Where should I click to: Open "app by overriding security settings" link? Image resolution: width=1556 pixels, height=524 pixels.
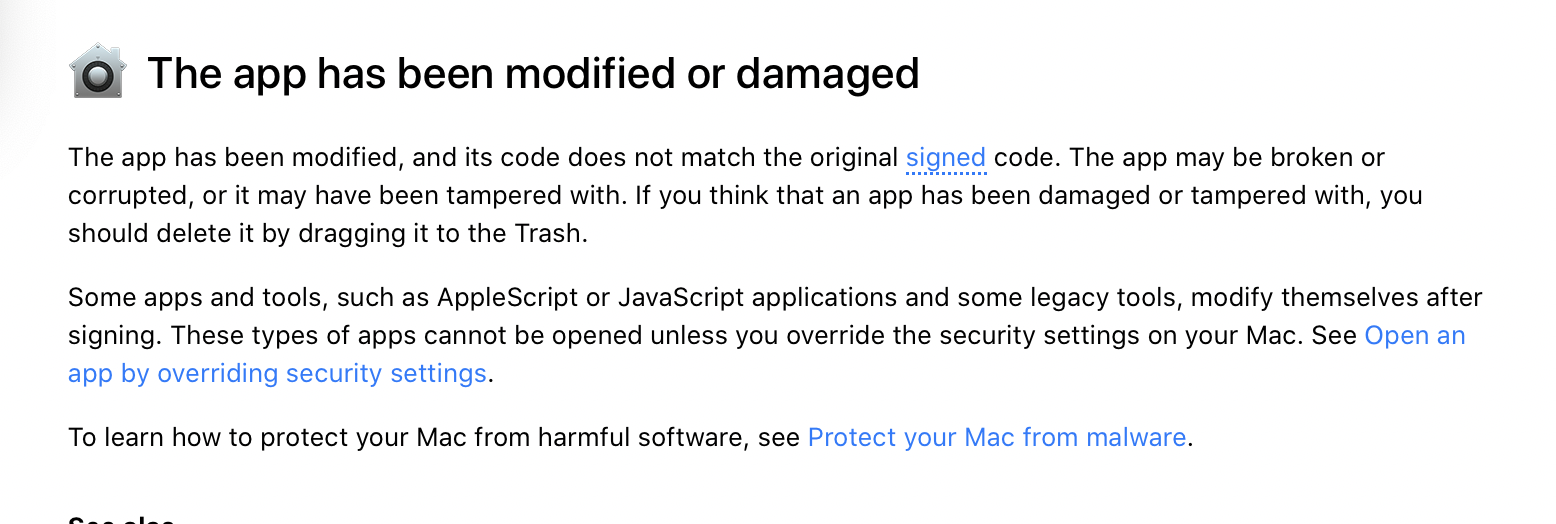(277, 374)
